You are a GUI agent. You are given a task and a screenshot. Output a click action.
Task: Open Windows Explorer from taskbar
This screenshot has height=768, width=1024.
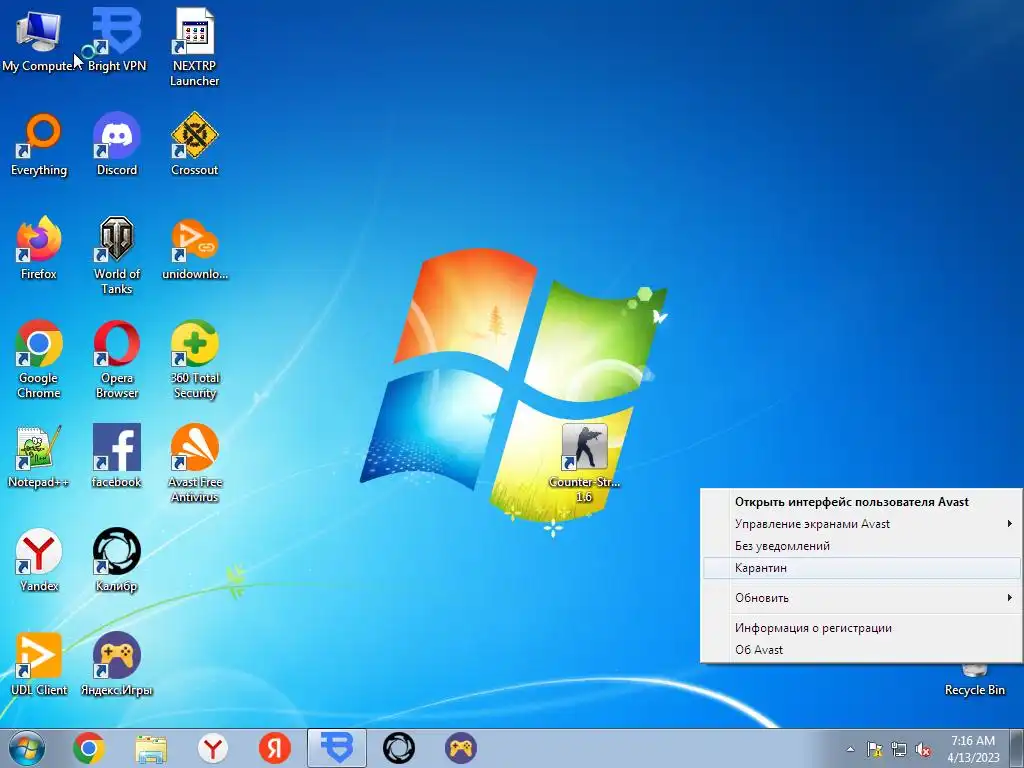[151, 748]
